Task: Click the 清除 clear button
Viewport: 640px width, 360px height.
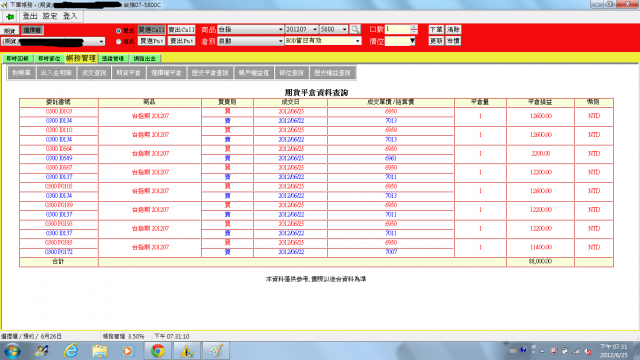Action: pos(453,30)
